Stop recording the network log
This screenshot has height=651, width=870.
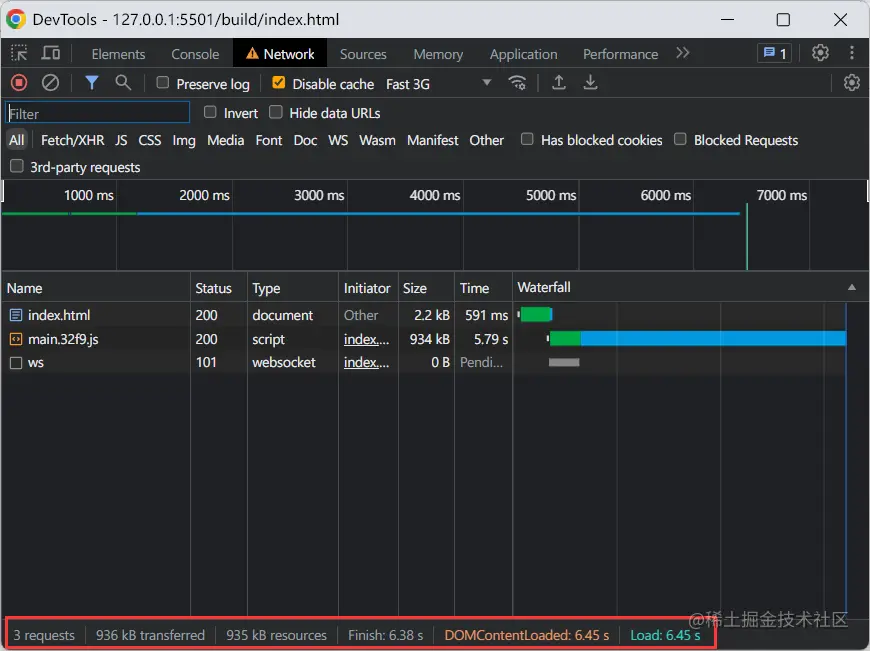[19, 83]
